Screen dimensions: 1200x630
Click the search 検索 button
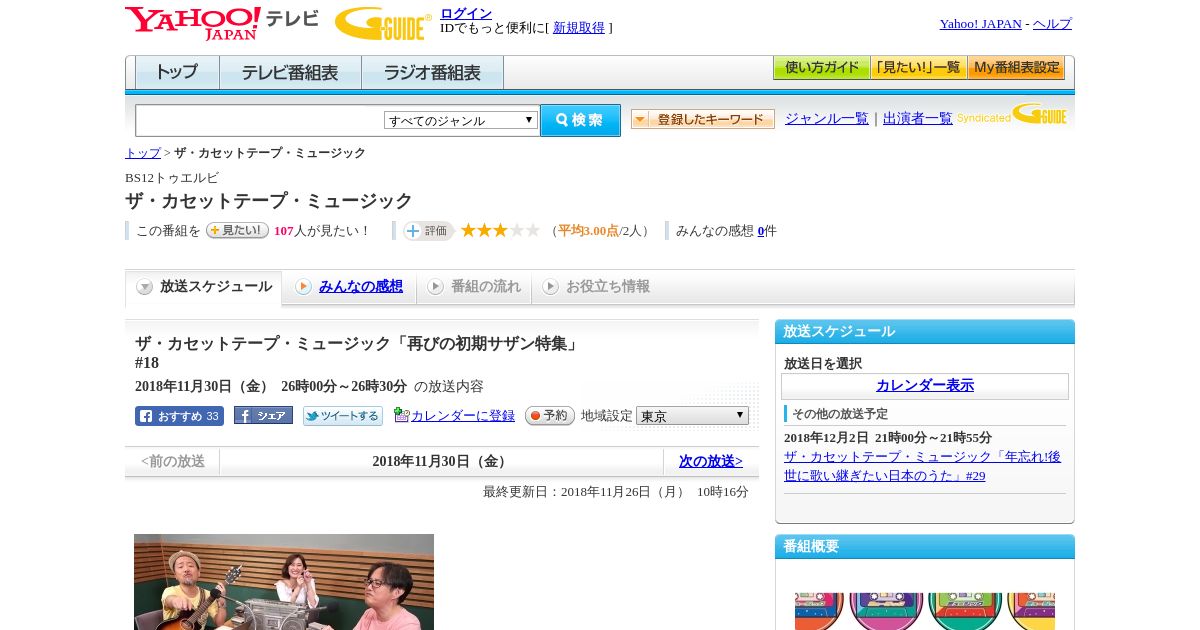(x=580, y=120)
